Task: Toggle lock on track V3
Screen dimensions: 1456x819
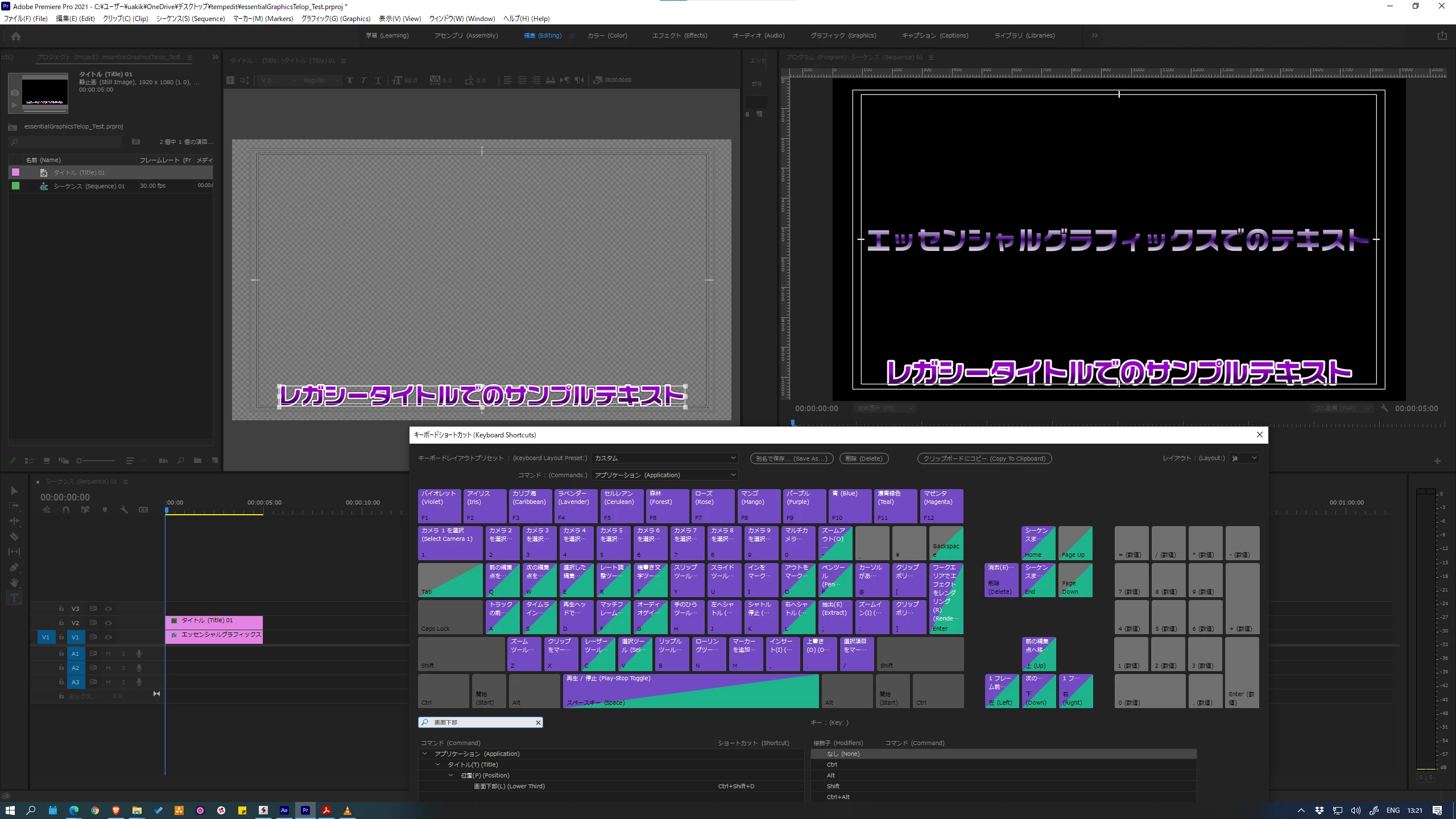Action: (x=61, y=609)
